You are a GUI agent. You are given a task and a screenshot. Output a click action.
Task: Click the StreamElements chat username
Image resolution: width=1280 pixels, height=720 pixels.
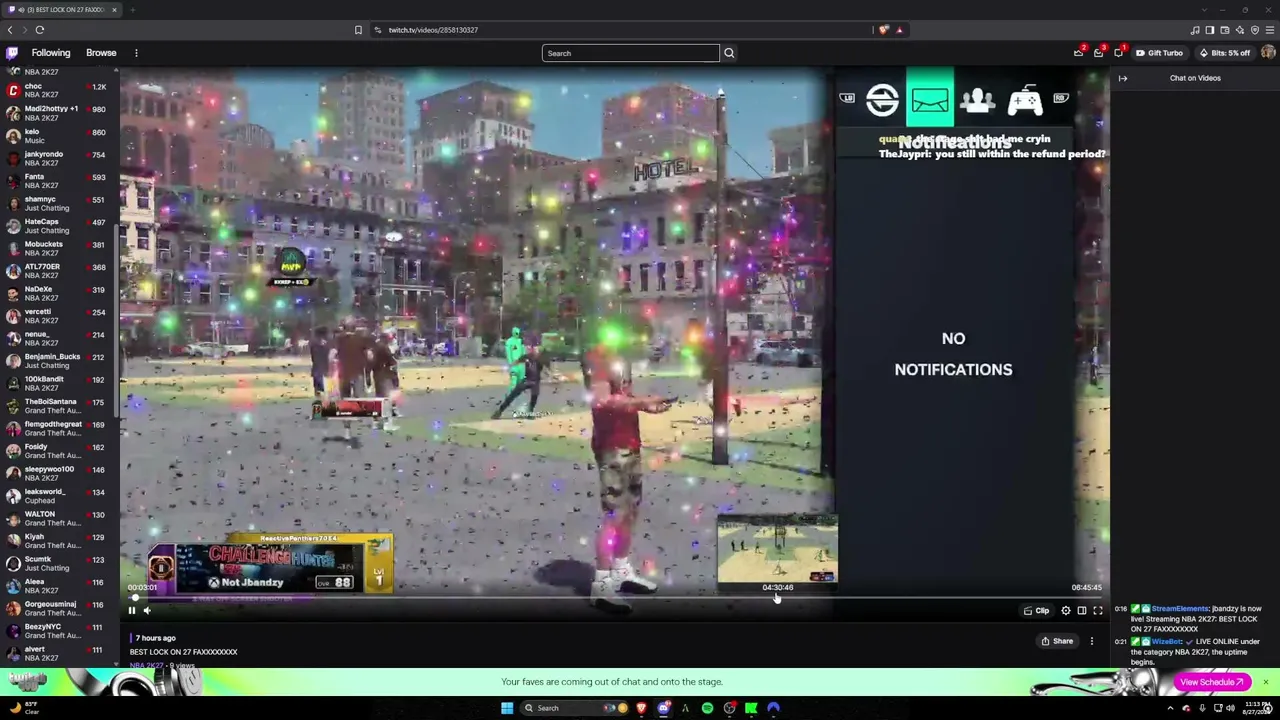point(1181,608)
